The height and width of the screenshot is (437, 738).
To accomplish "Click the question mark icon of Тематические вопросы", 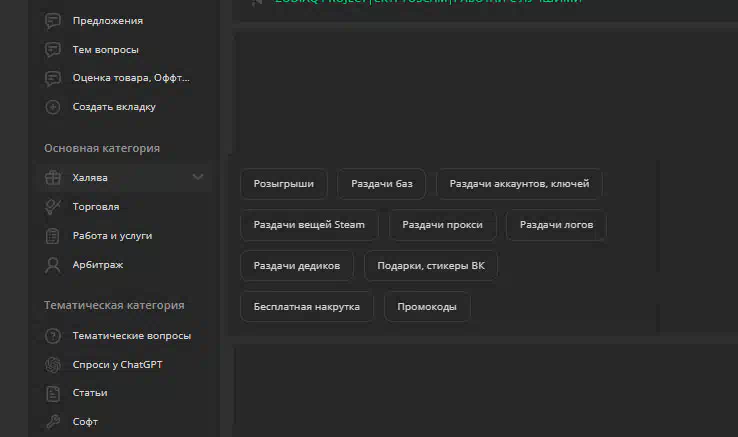I will click(x=53, y=336).
